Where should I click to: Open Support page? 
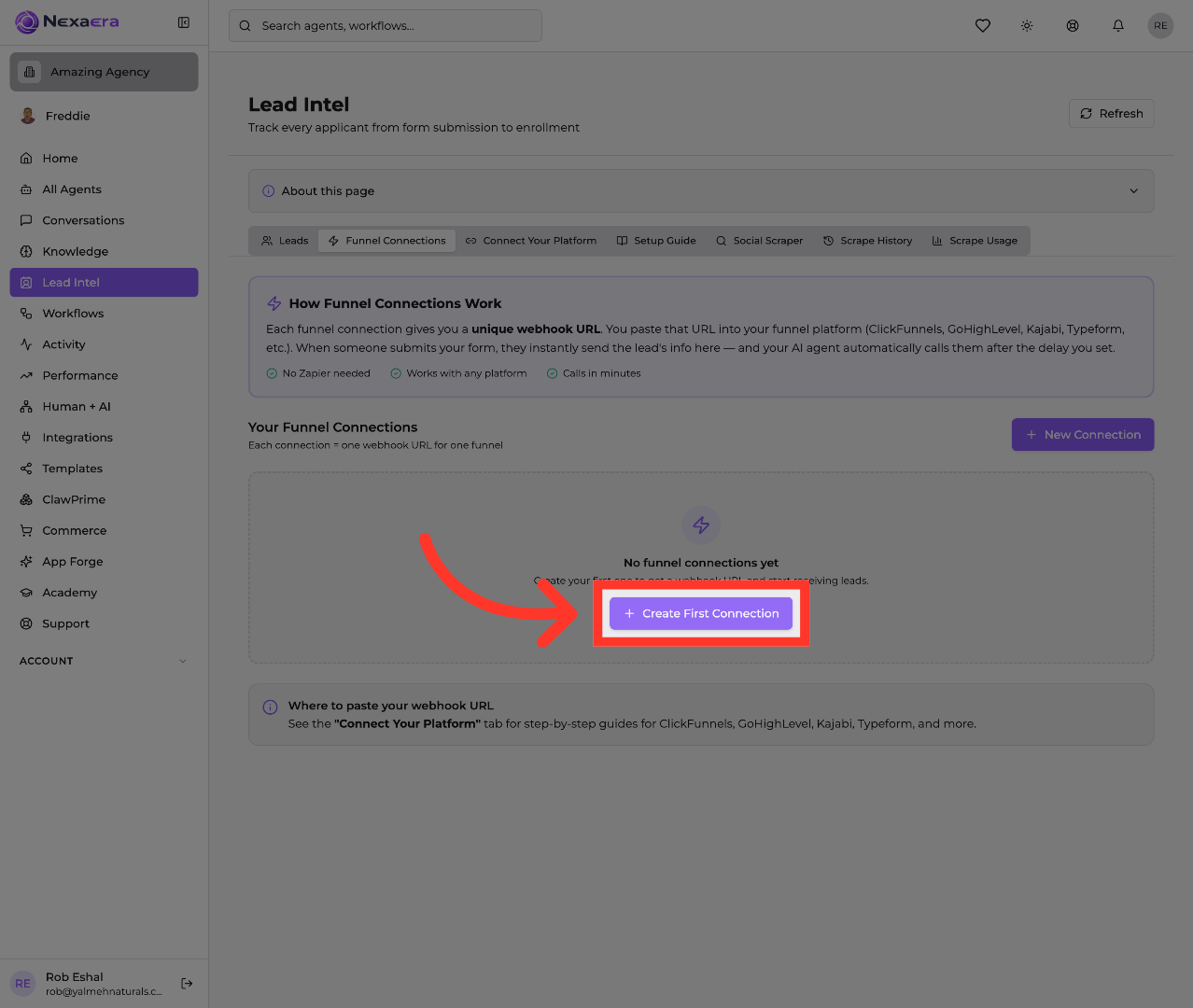click(x=104, y=623)
